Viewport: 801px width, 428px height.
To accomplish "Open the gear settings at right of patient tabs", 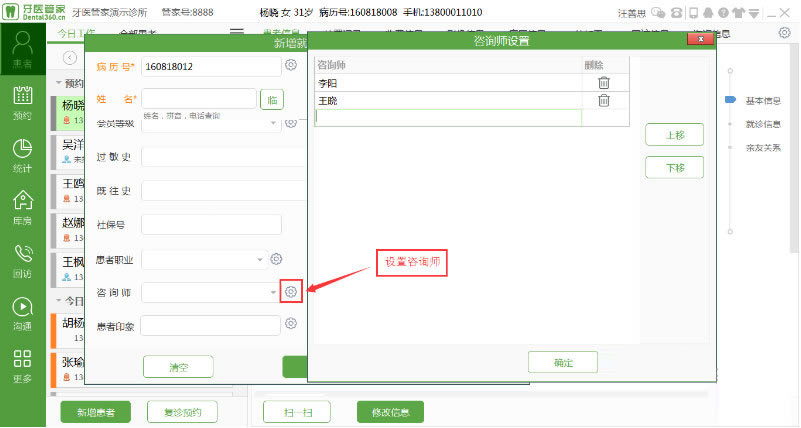I will pos(785,33).
